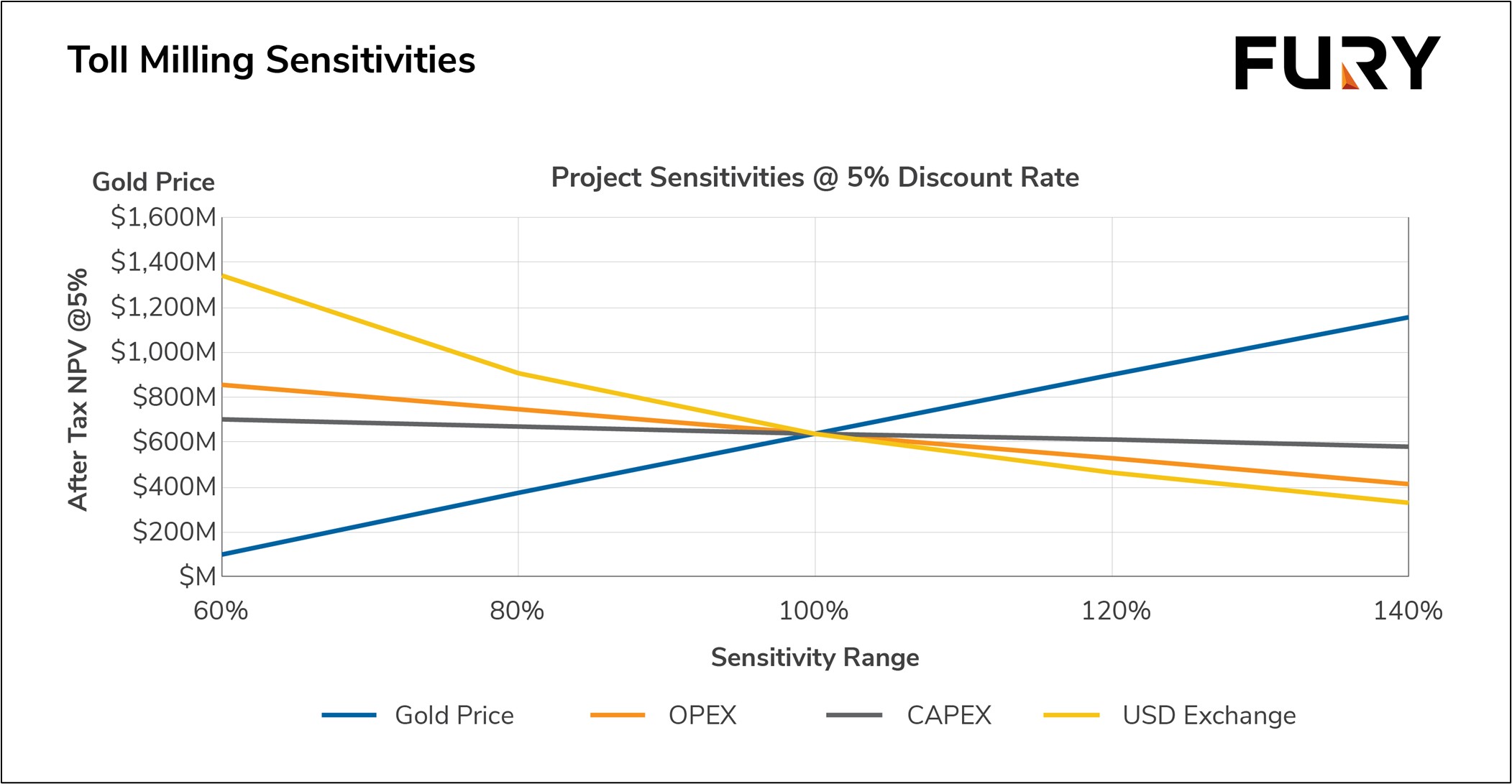Click the gray CAPEX legend line marker
The width and height of the screenshot is (1512, 784).
click(854, 715)
